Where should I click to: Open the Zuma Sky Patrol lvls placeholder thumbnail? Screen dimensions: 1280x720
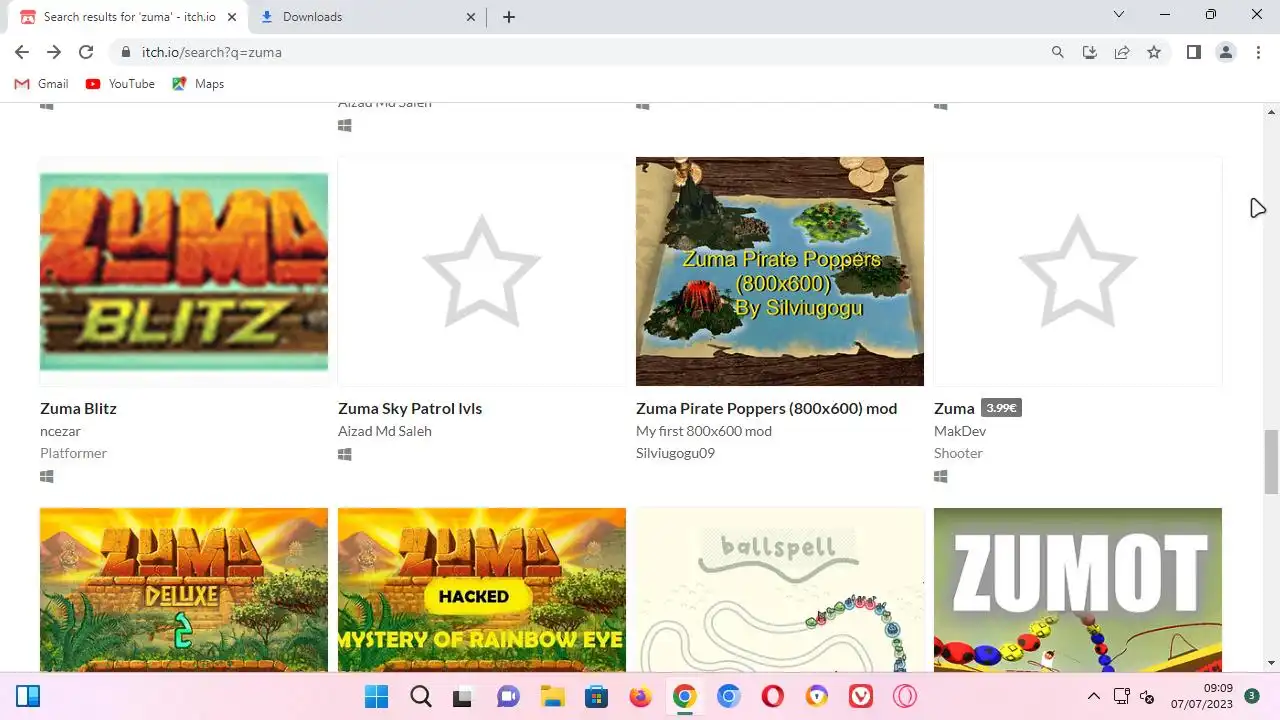[x=482, y=271]
